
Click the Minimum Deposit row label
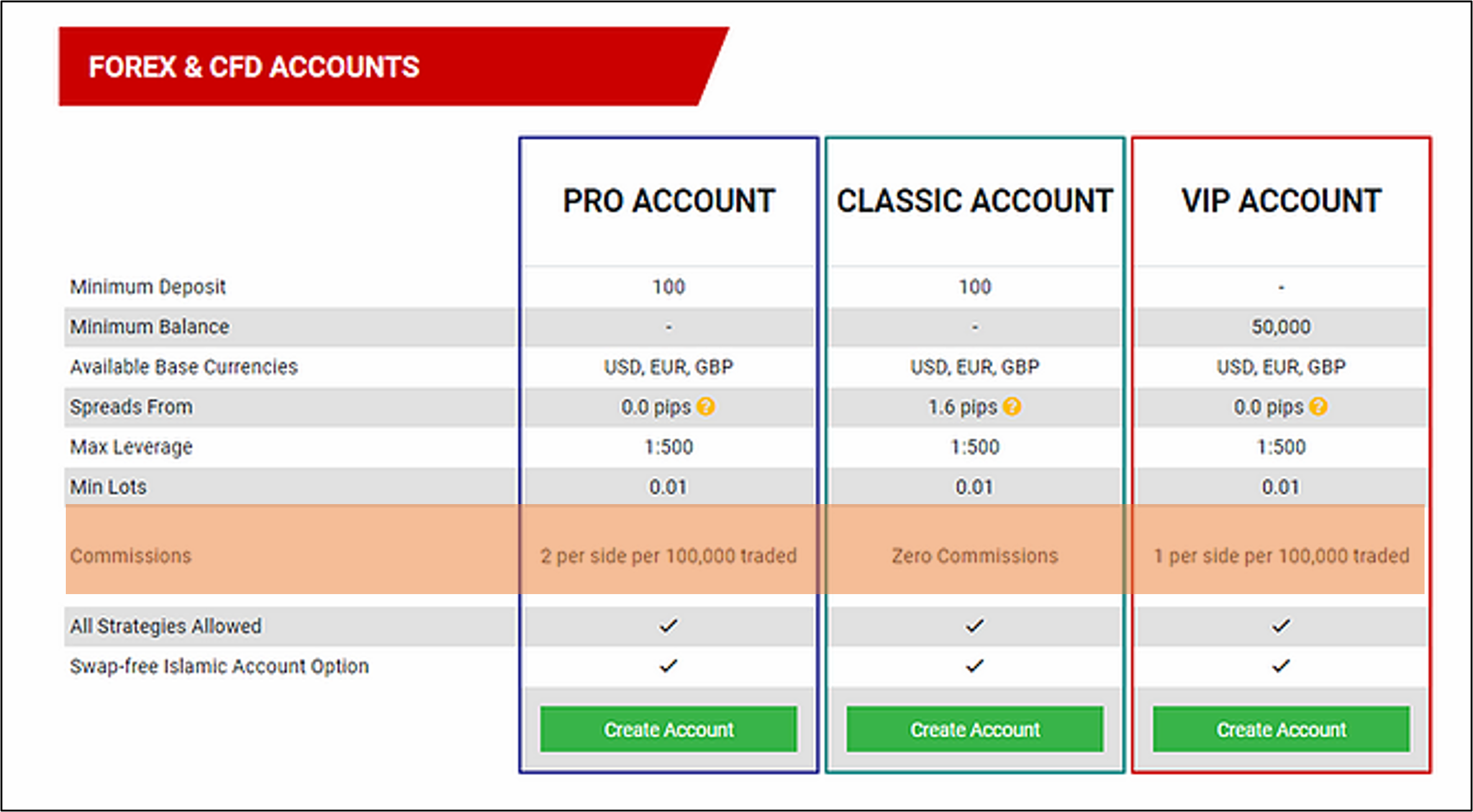(148, 287)
